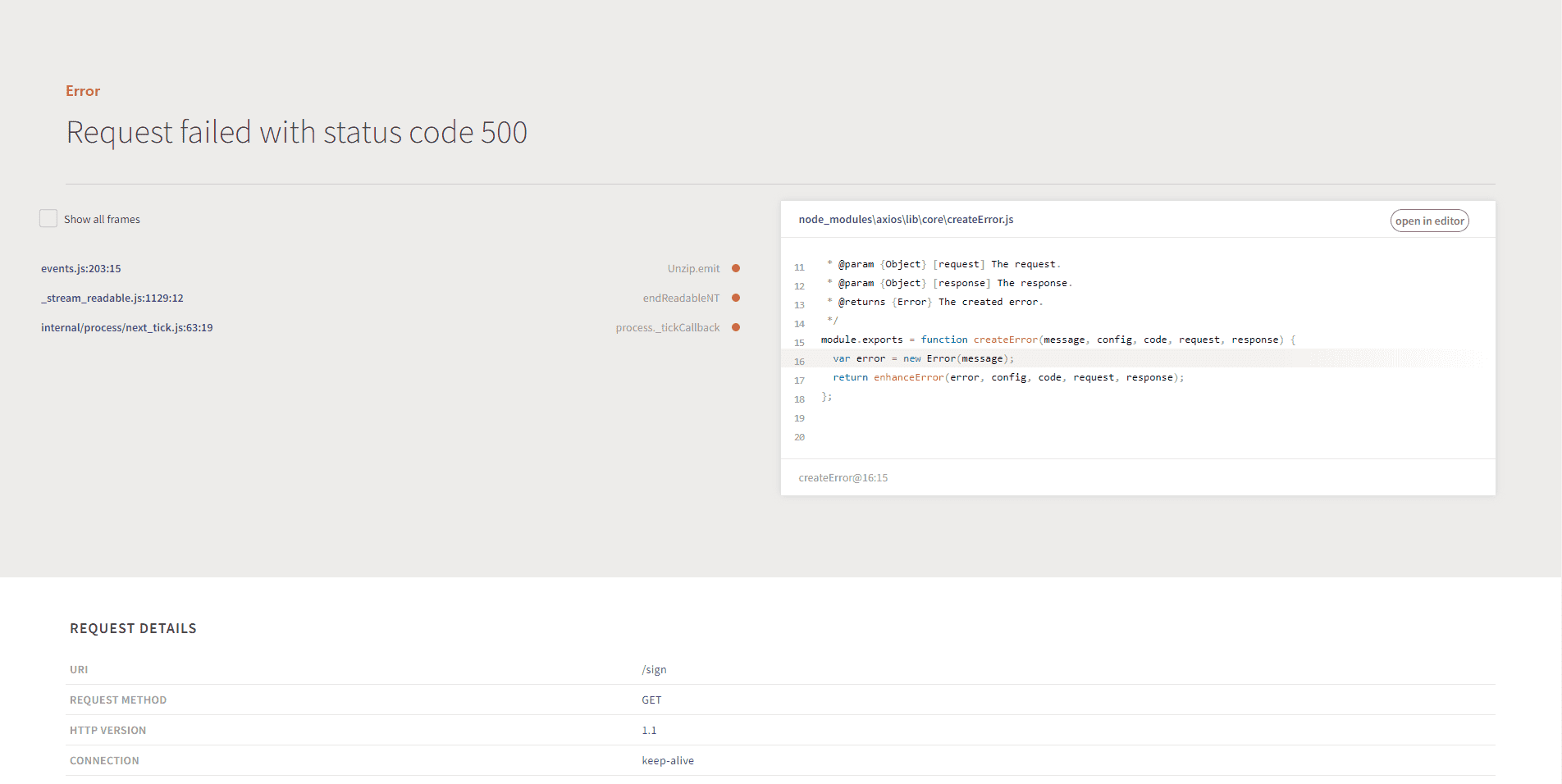This screenshot has height=784, width=1562.
Task: Select the _stream_readable.js:1129:12 stack frame
Action: pyautogui.click(x=112, y=298)
